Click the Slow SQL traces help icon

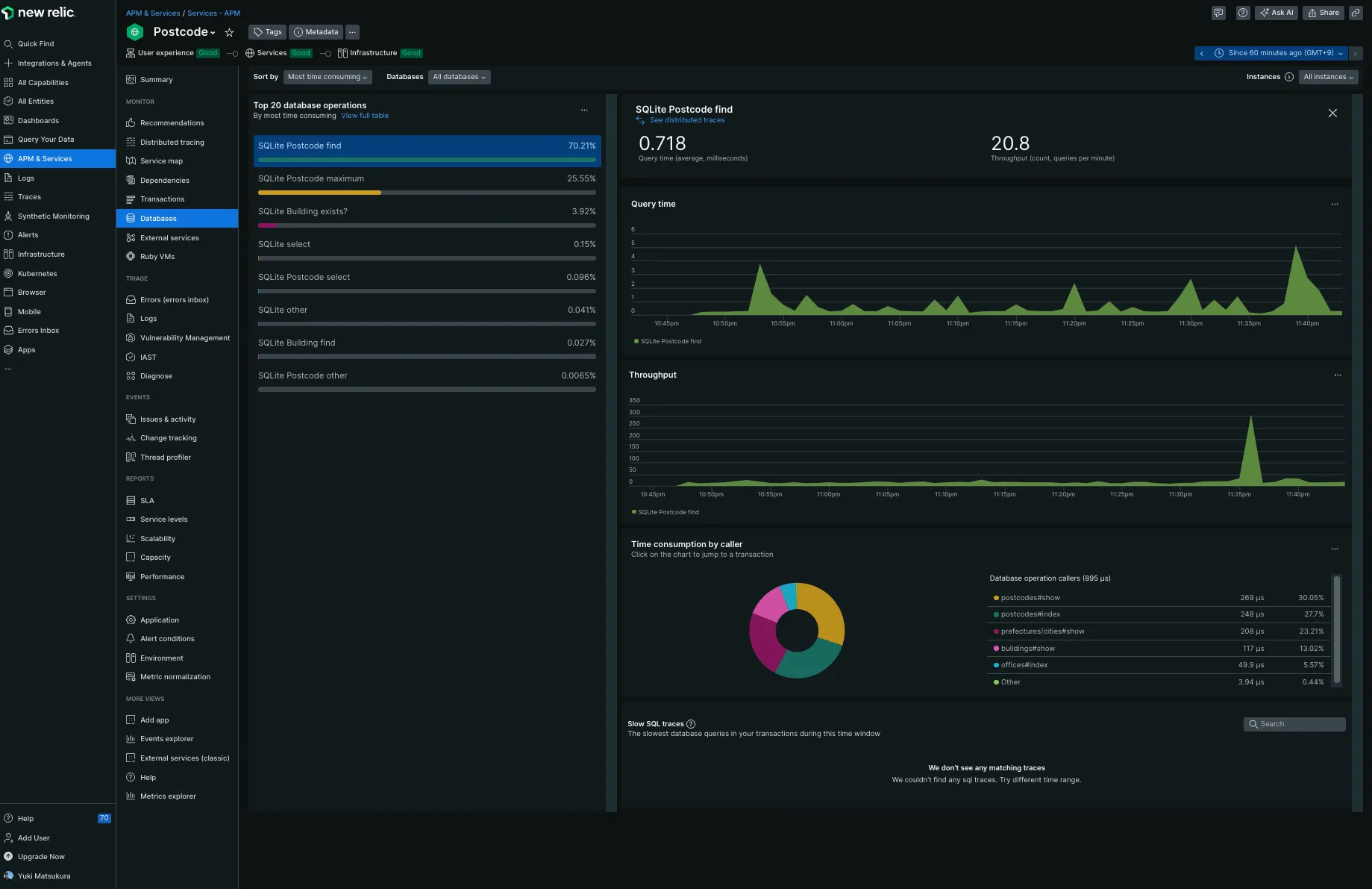tap(691, 724)
